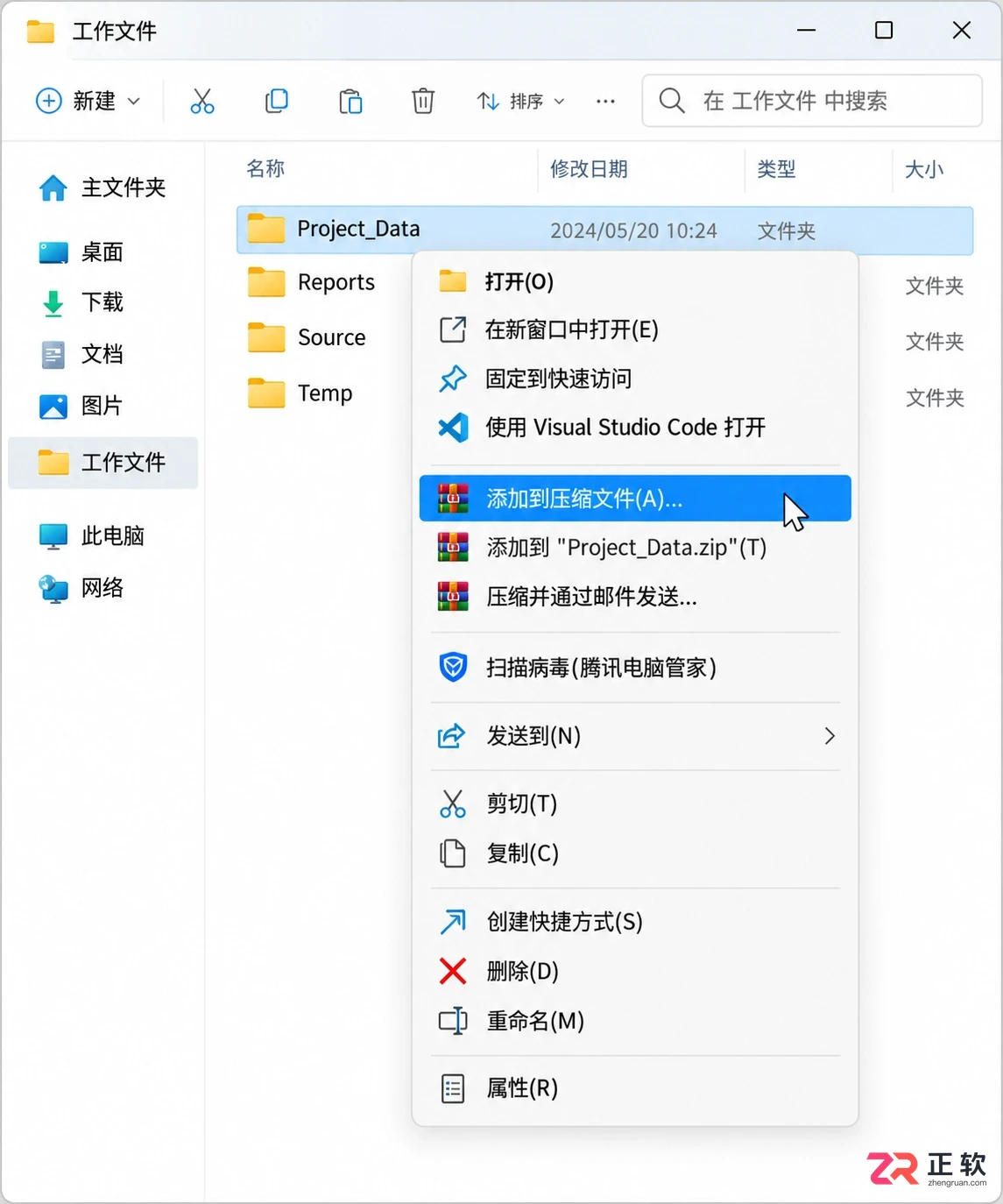Screen dimensions: 1003x1204
Task: Choose 使用 Visual Studio Code 打开
Action: (x=635, y=428)
